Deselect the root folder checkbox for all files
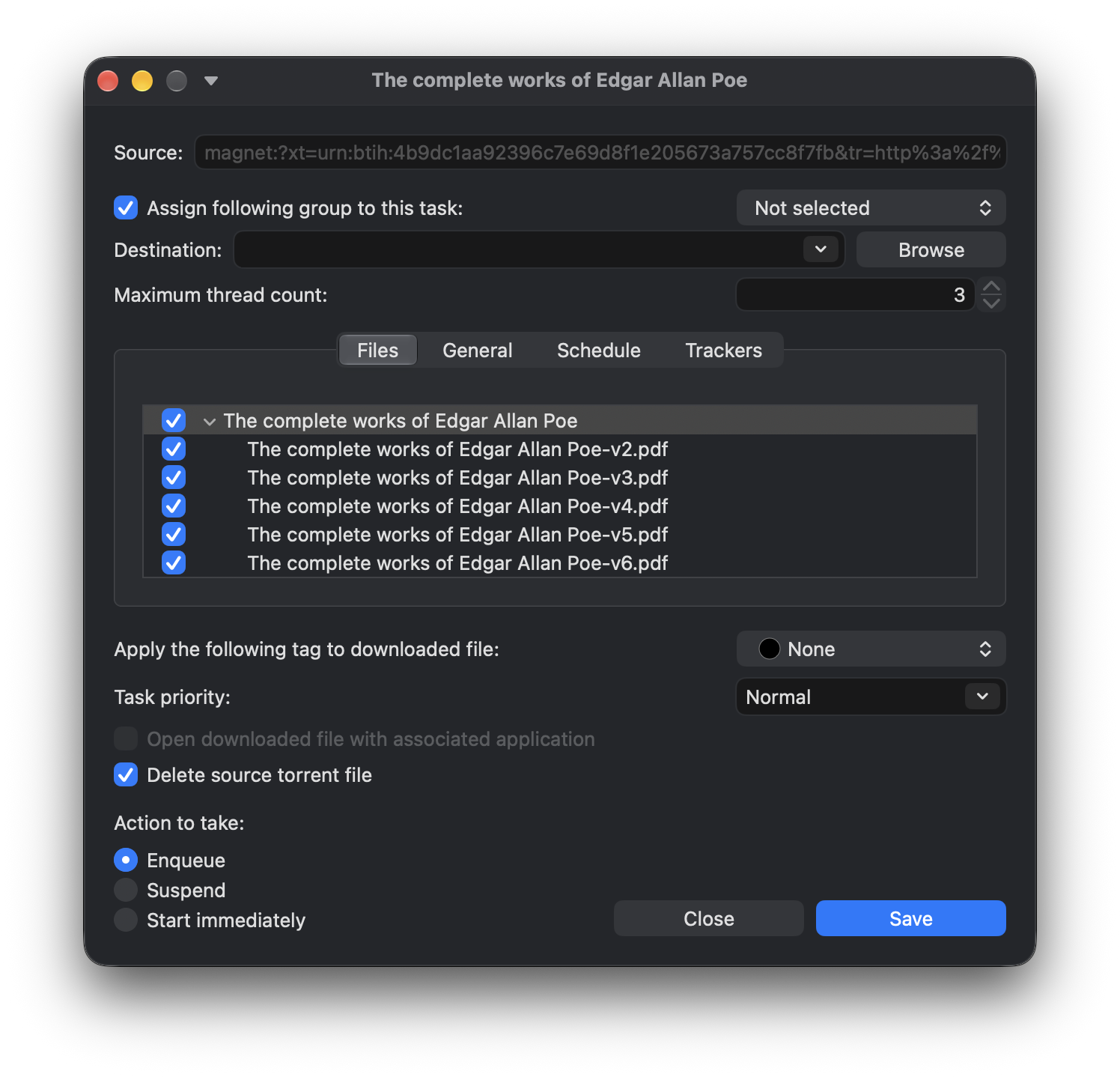 click(x=174, y=420)
